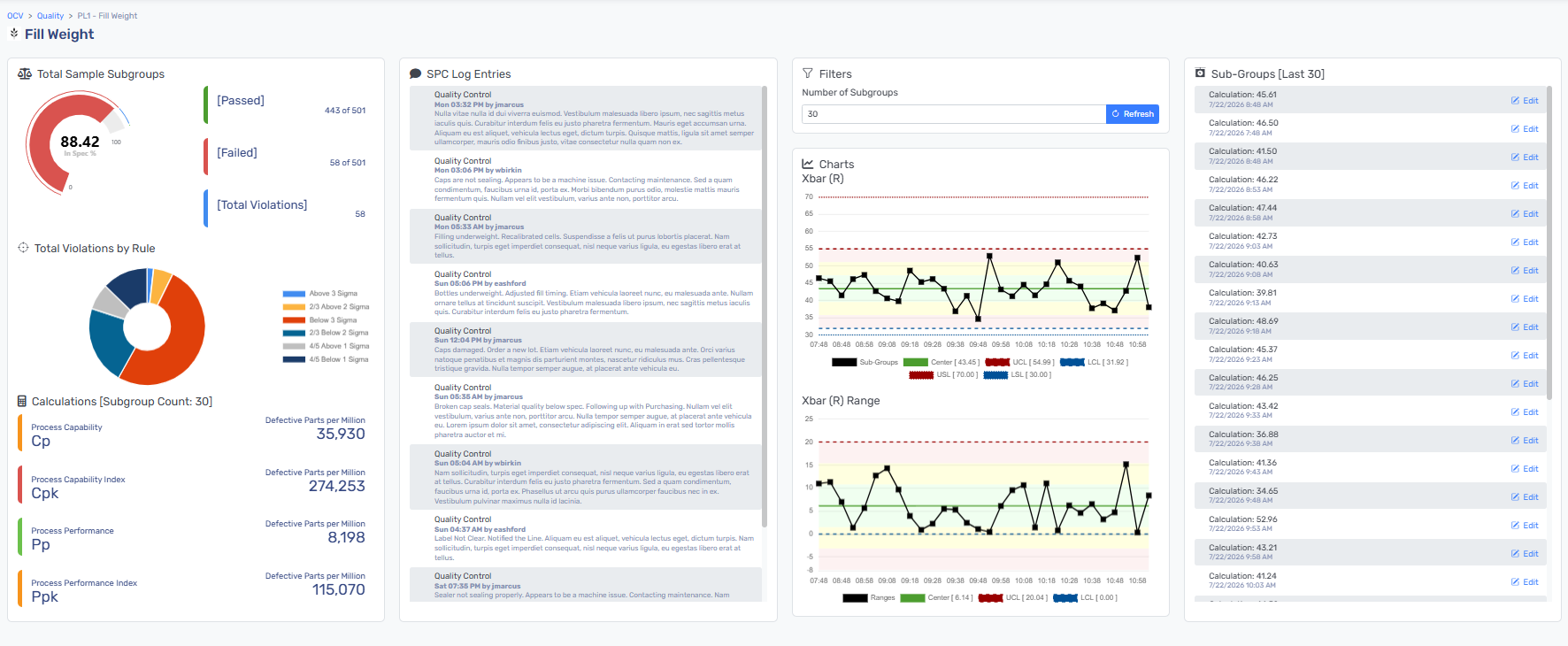1568x646 pixels.
Task: Click the edit pencil icon for Calculation: 47.44
Action: pyautogui.click(x=1515, y=214)
